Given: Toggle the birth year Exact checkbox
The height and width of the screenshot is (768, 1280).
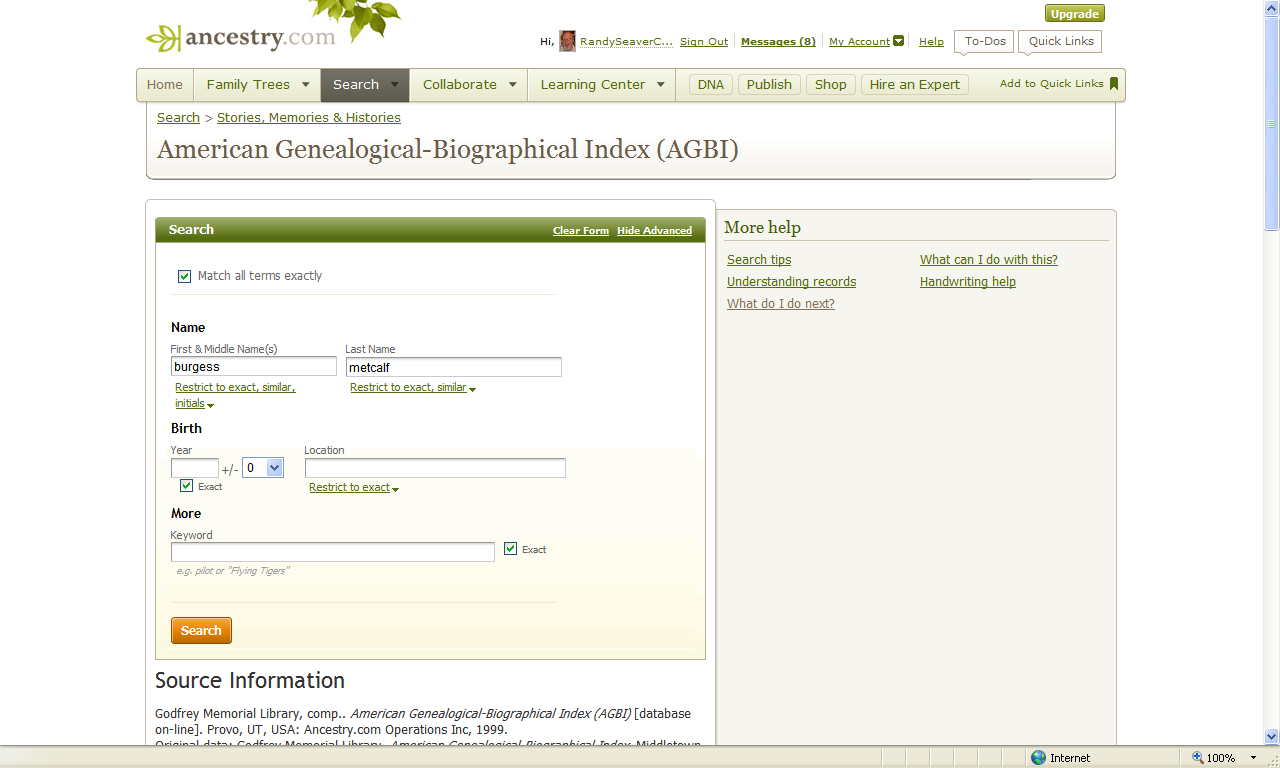Looking at the screenshot, I should [x=186, y=486].
